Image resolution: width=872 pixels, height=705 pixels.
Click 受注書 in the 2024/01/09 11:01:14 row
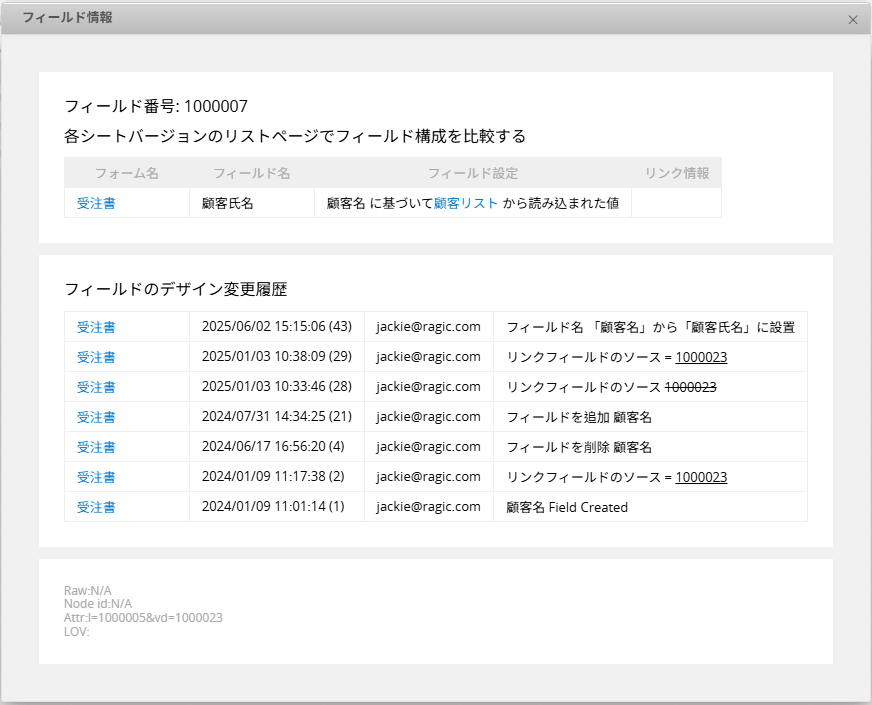(x=96, y=507)
